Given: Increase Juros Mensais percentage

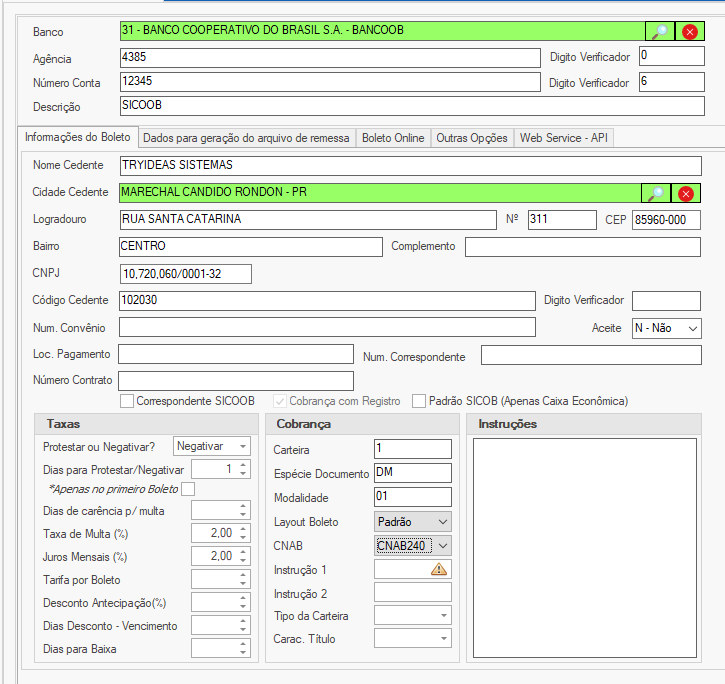Looking at the screenshot, I should [243, 552].
